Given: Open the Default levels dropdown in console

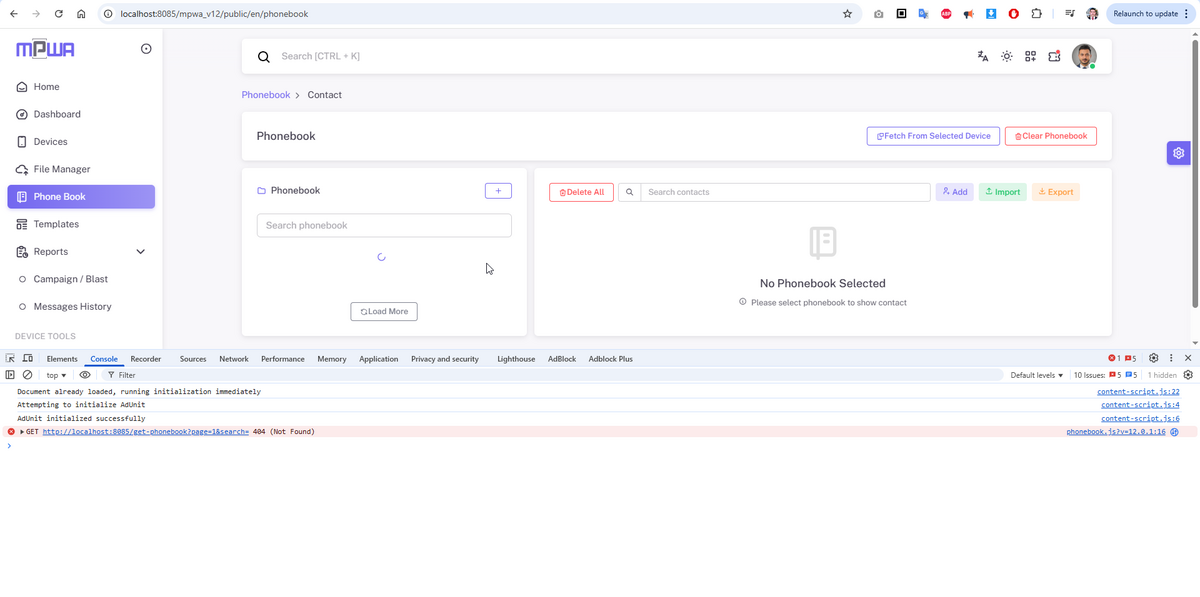Looking at the screenshot, I should tap(1037, 375).
